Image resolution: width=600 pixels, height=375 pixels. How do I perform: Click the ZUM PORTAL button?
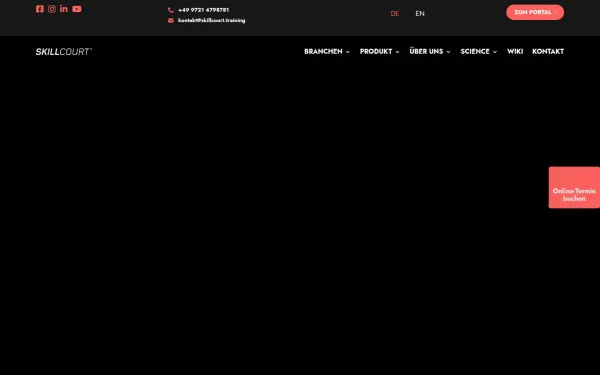click(535, 12)
